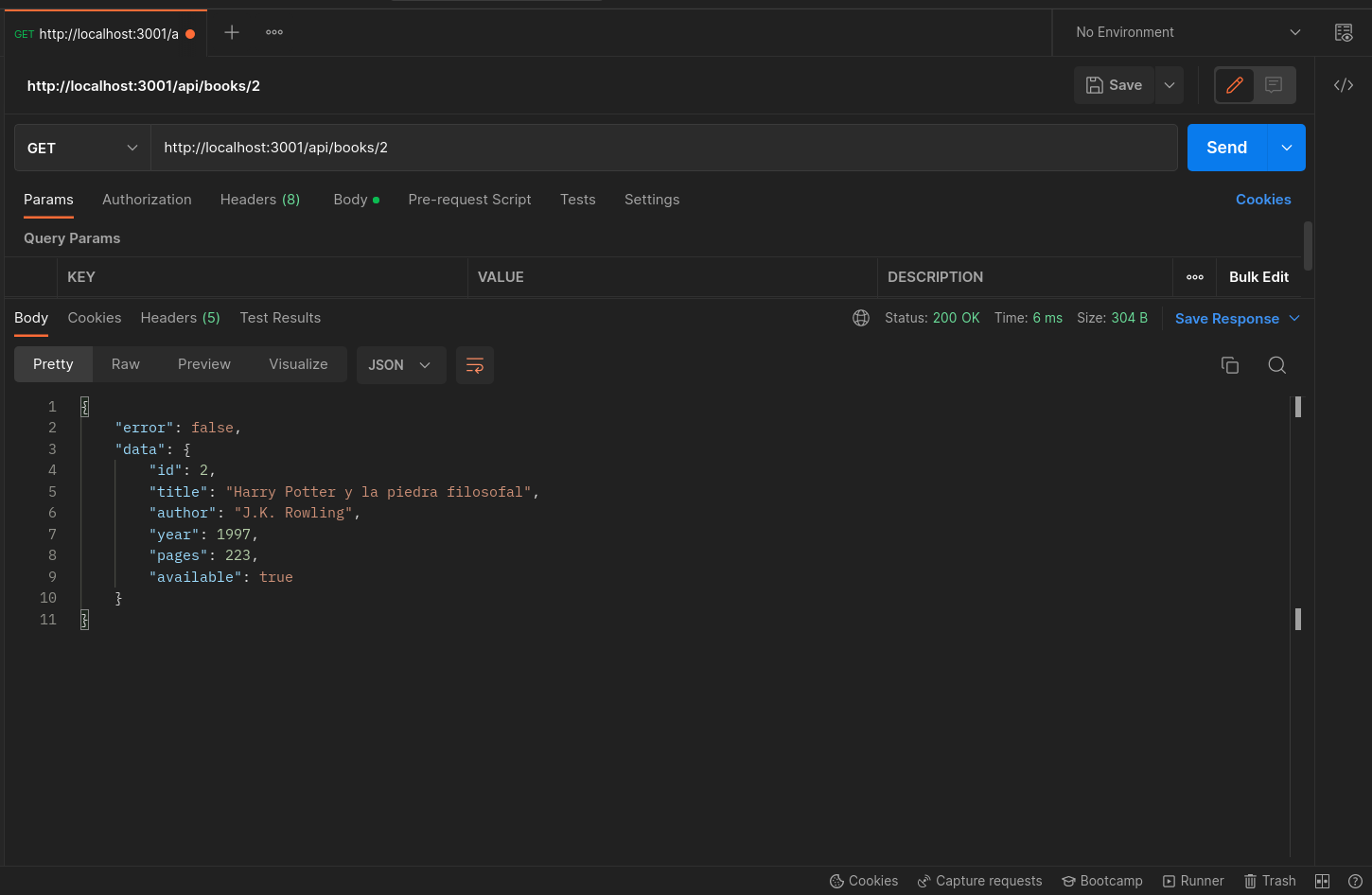Click the network globe icon
1372x895 pixels.
(861, 318)
